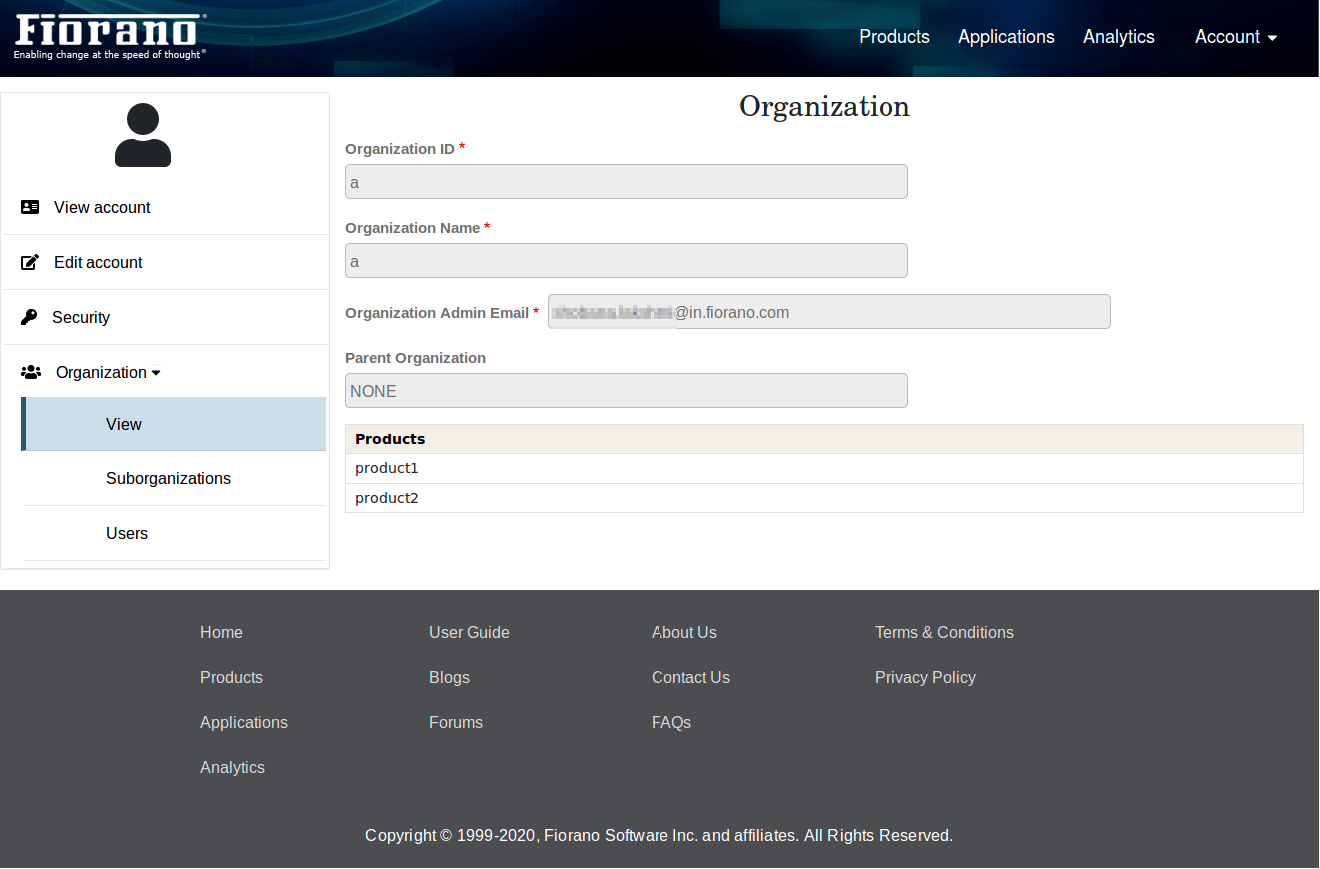Viewport: 1320px width, 869px height.
Task: Open Products in the top navigation
Action: click(x=894, y=37)
